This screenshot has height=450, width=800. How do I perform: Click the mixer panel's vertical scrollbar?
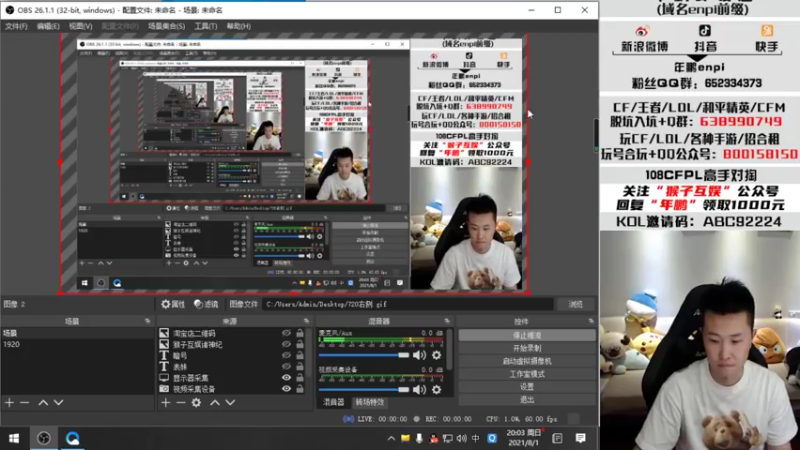tap(449, 349)
